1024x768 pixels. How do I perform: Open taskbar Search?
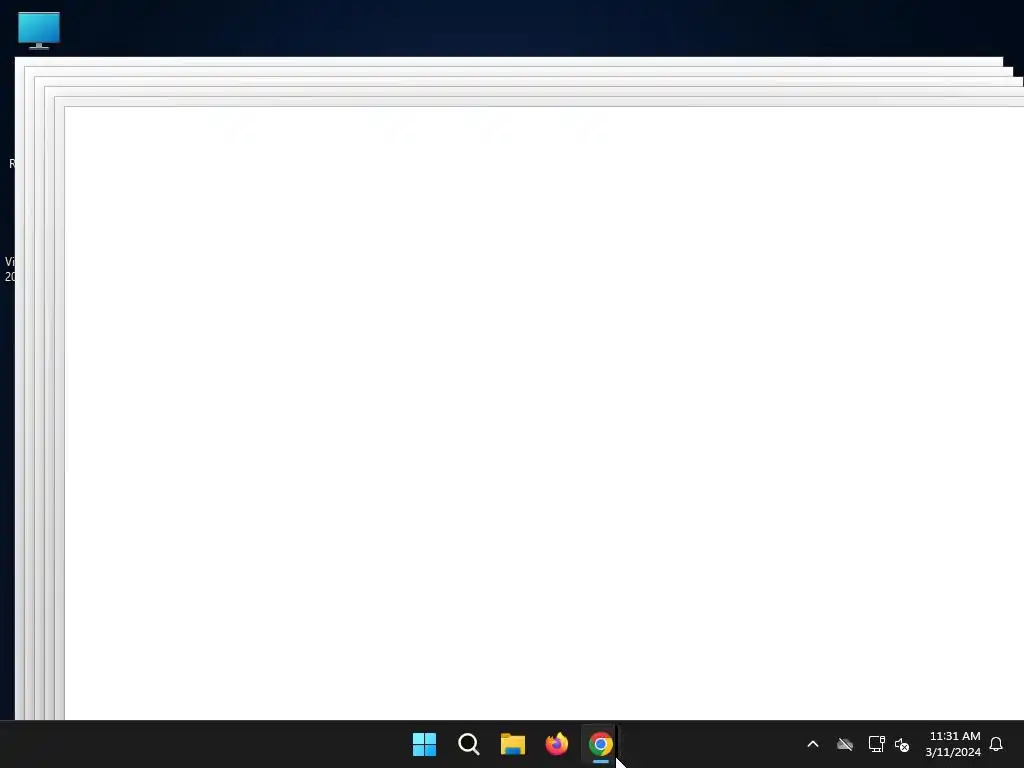(469, 744)
